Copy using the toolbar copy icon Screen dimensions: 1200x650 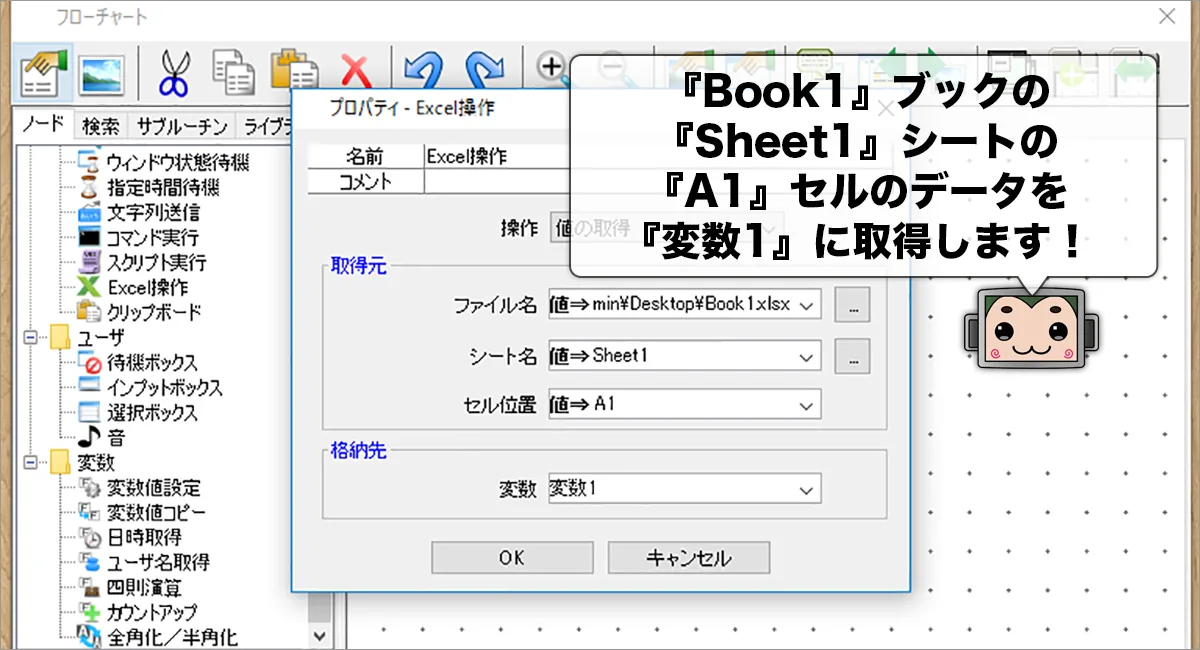click(x=233, y=73)
